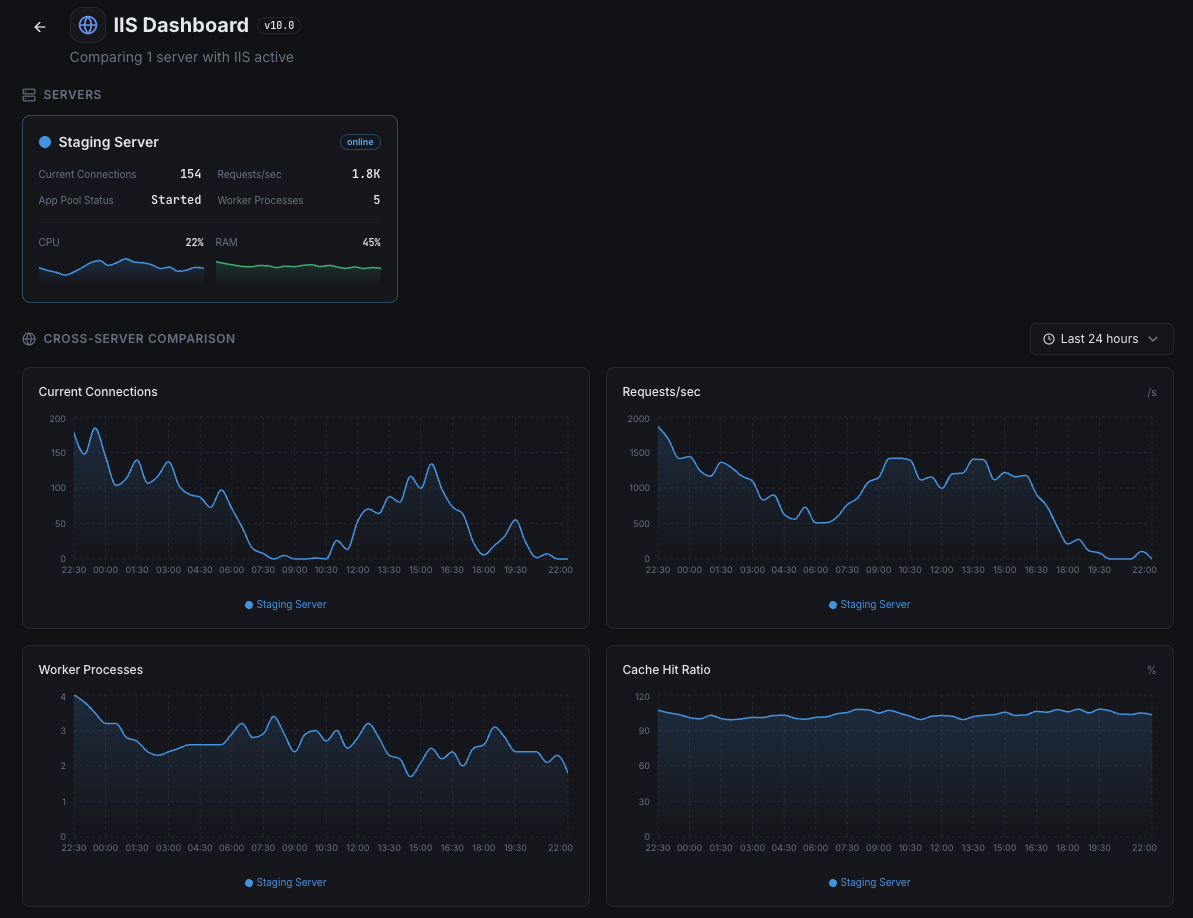Open the Last 24 hours time range dropdown
Image resolution: width=1193 pixels, height=918 pixels.
tap(1100, 339)
